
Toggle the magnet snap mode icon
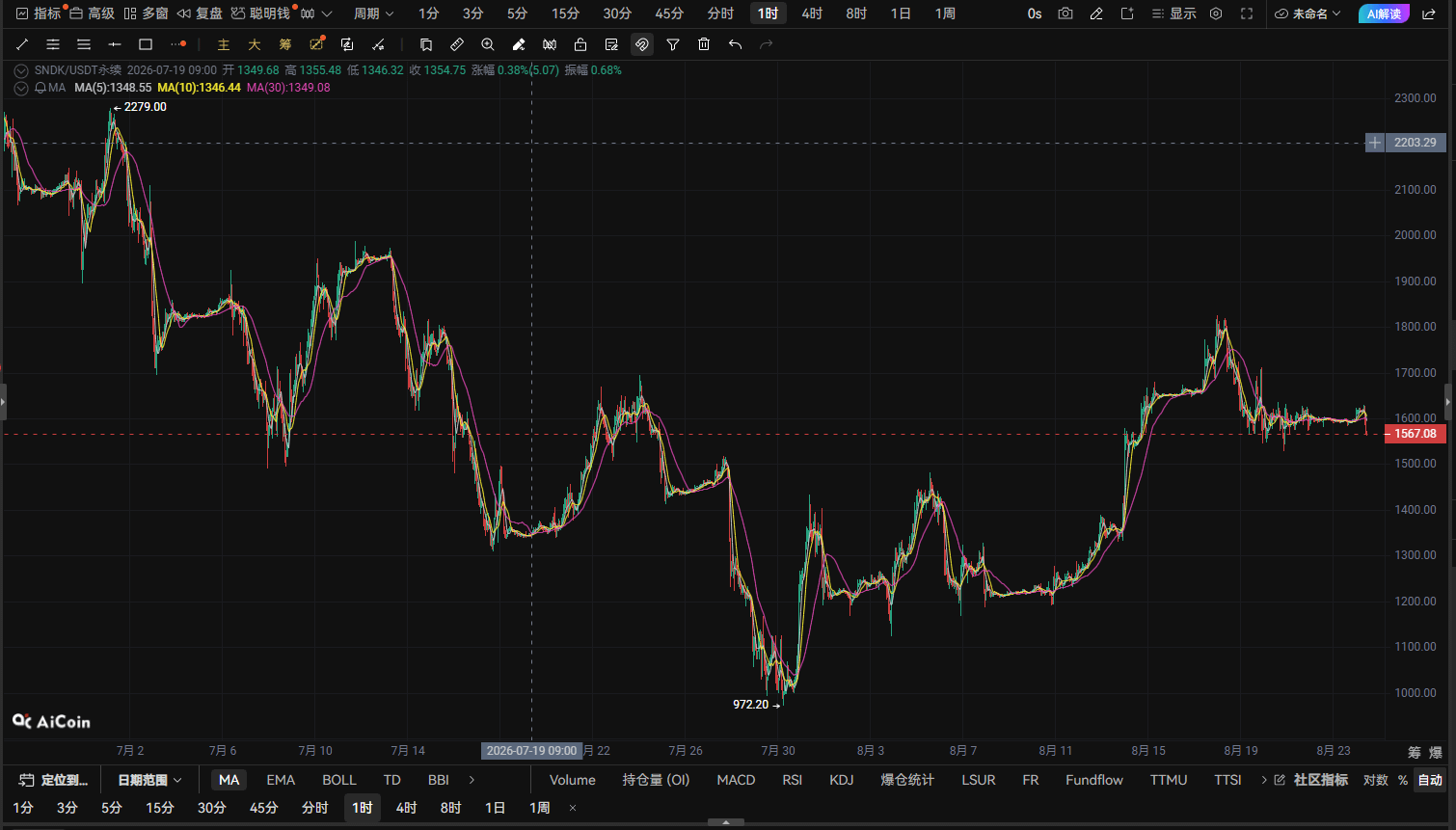point(642,44)
